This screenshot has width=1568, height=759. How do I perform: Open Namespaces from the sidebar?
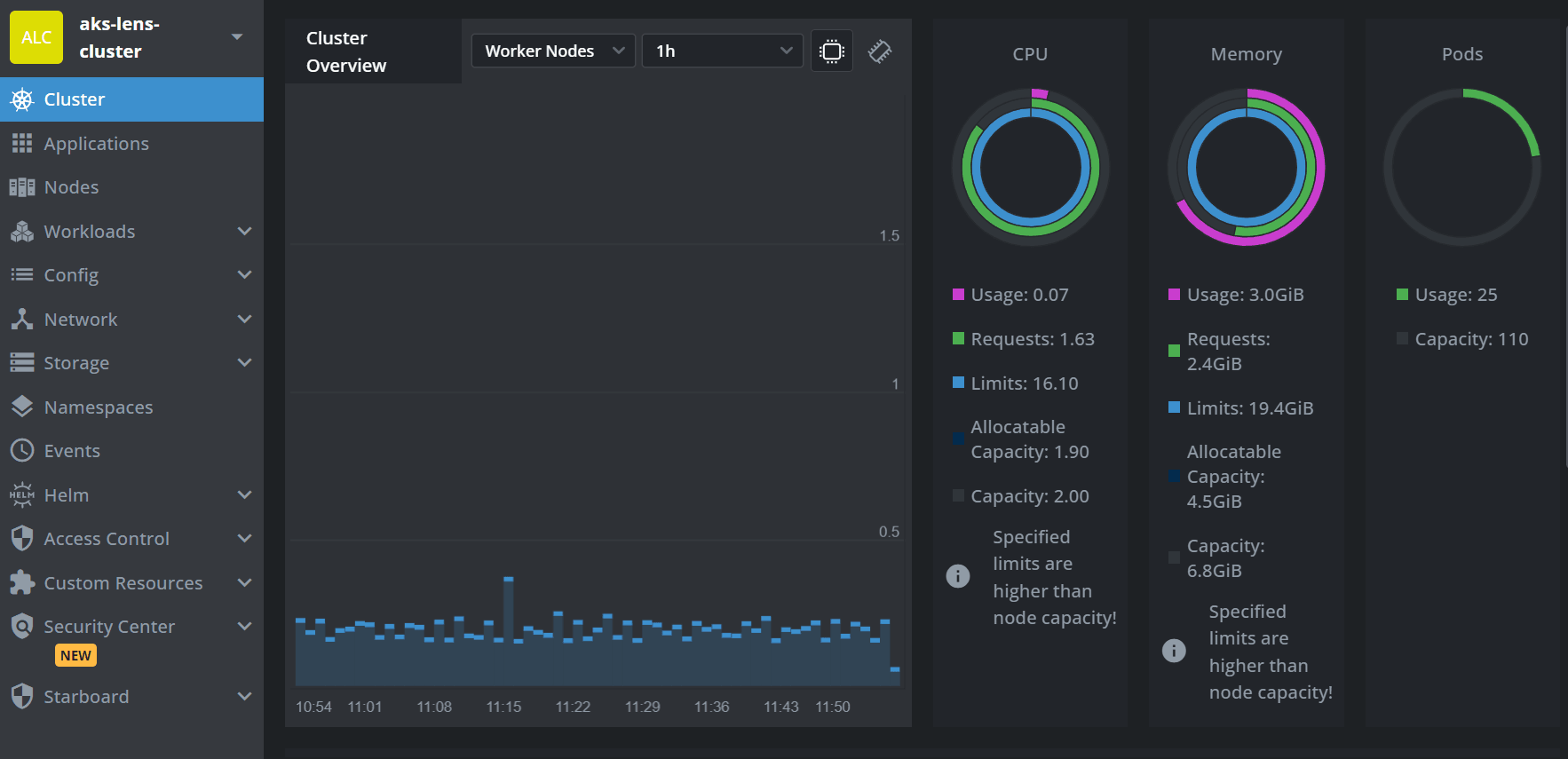coord(99,407)
